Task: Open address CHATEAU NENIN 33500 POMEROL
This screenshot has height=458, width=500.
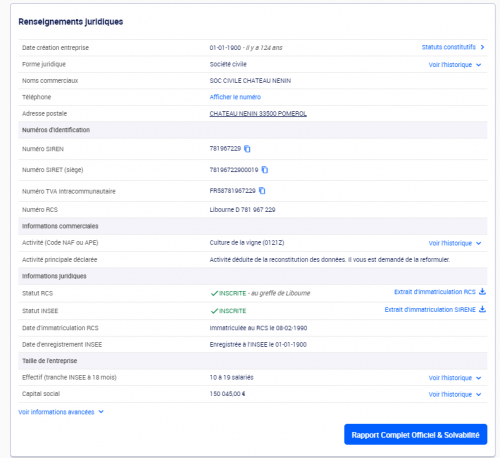Action: pyautogui.click(x=258, y=114)
